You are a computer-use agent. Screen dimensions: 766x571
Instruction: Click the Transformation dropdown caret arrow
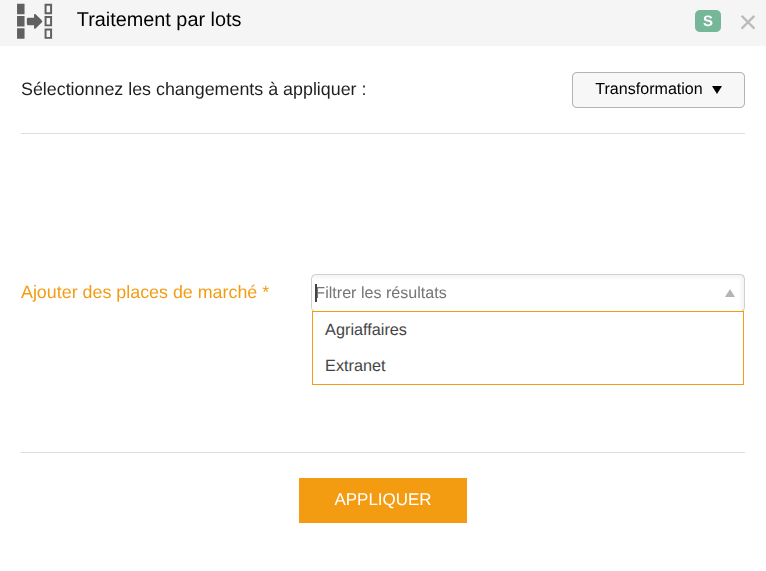pyautogui.click(x=717, y=89)
